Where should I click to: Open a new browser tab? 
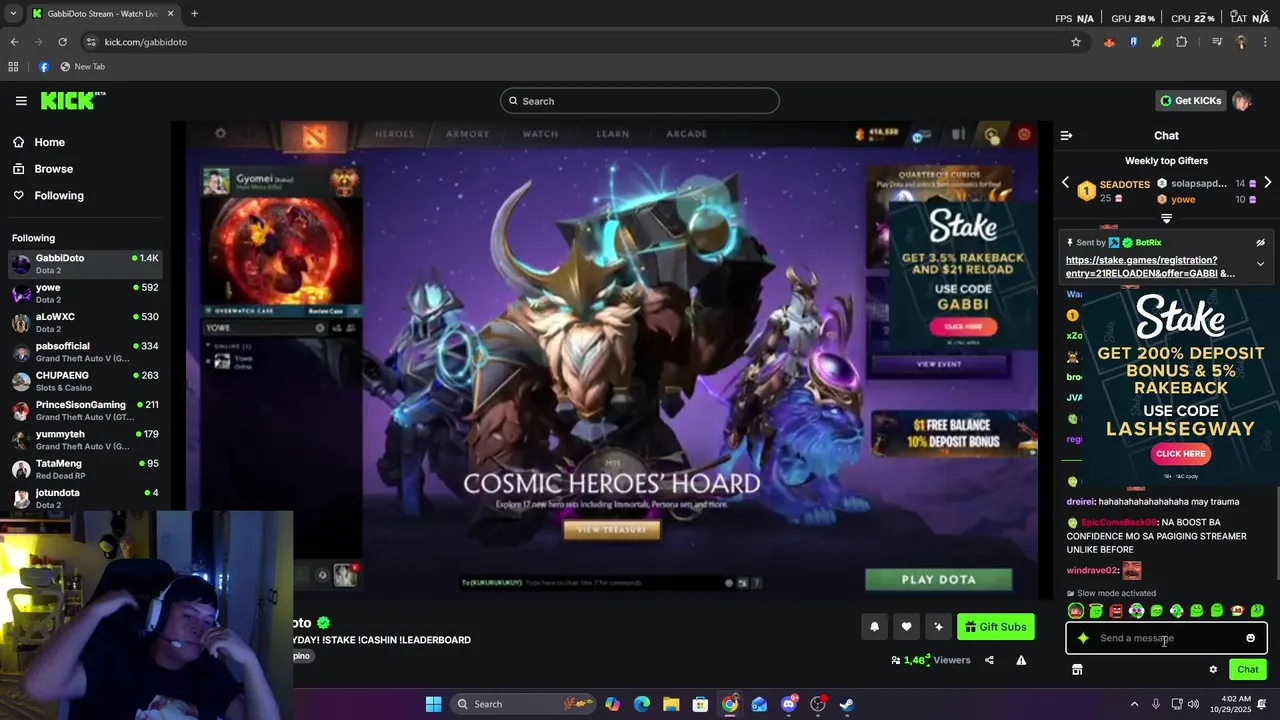(x=194, y=14)
